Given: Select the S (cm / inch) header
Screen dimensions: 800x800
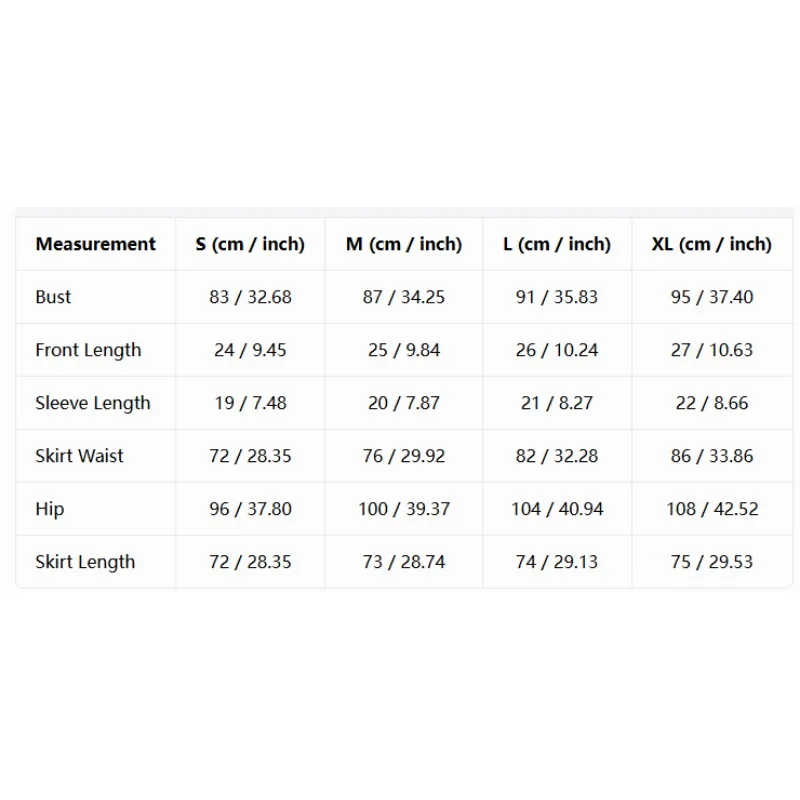Looking at the screenshot, I should [250, 244].
